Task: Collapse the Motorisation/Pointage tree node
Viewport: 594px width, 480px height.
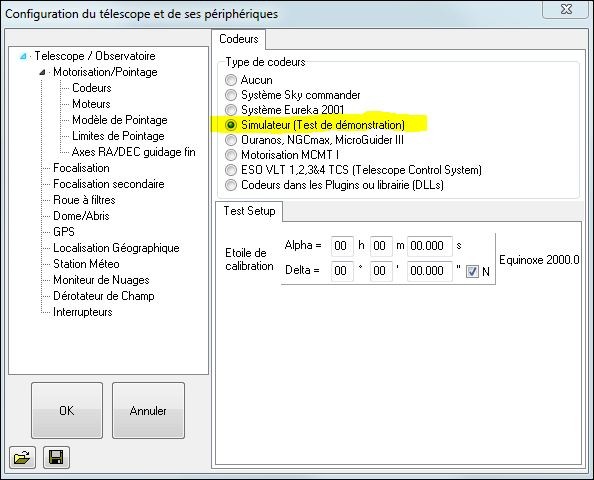Action: click(x=43, y=72)
